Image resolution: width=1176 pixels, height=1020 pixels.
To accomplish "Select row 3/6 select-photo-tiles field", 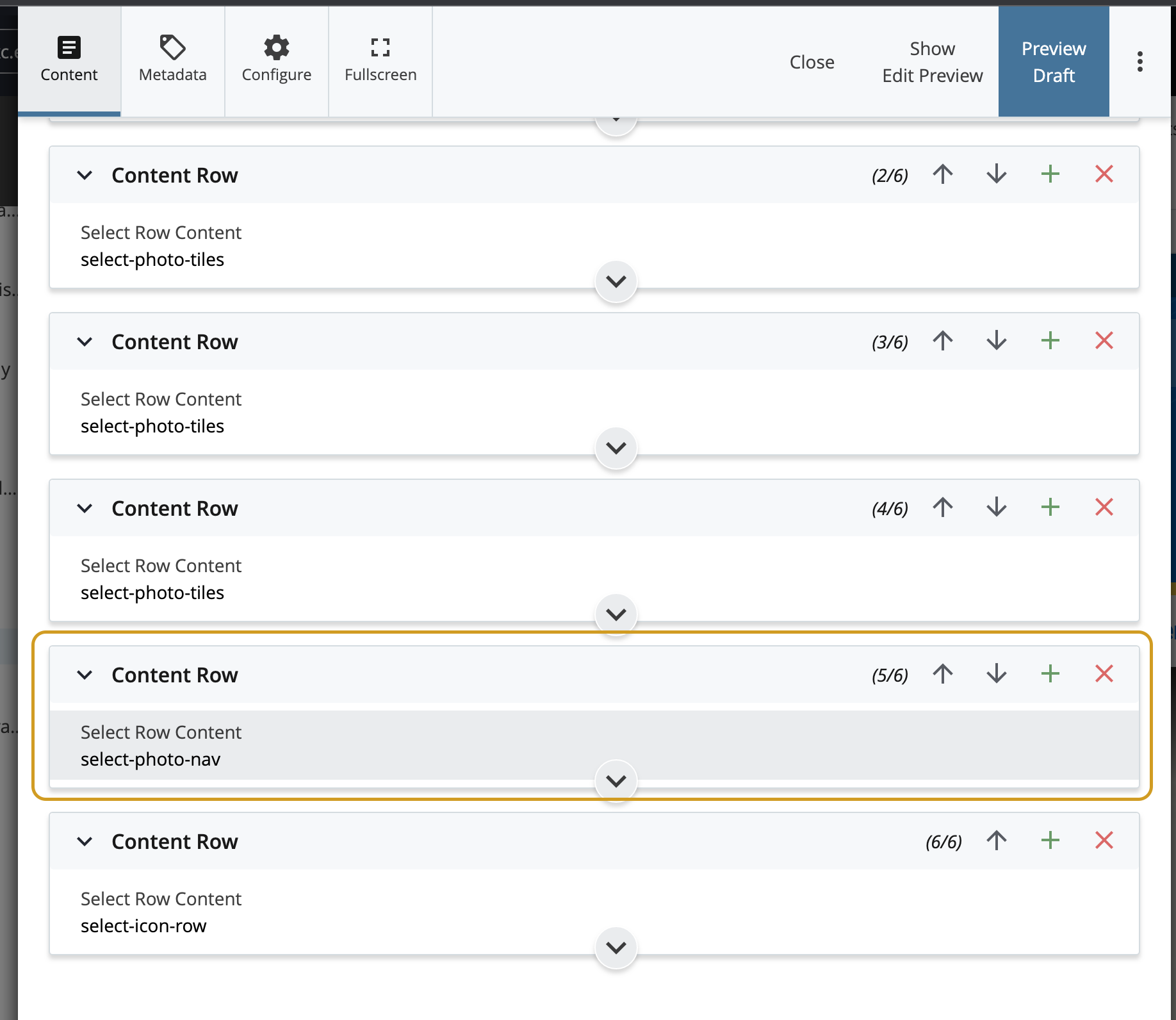I will pos(594,412).
